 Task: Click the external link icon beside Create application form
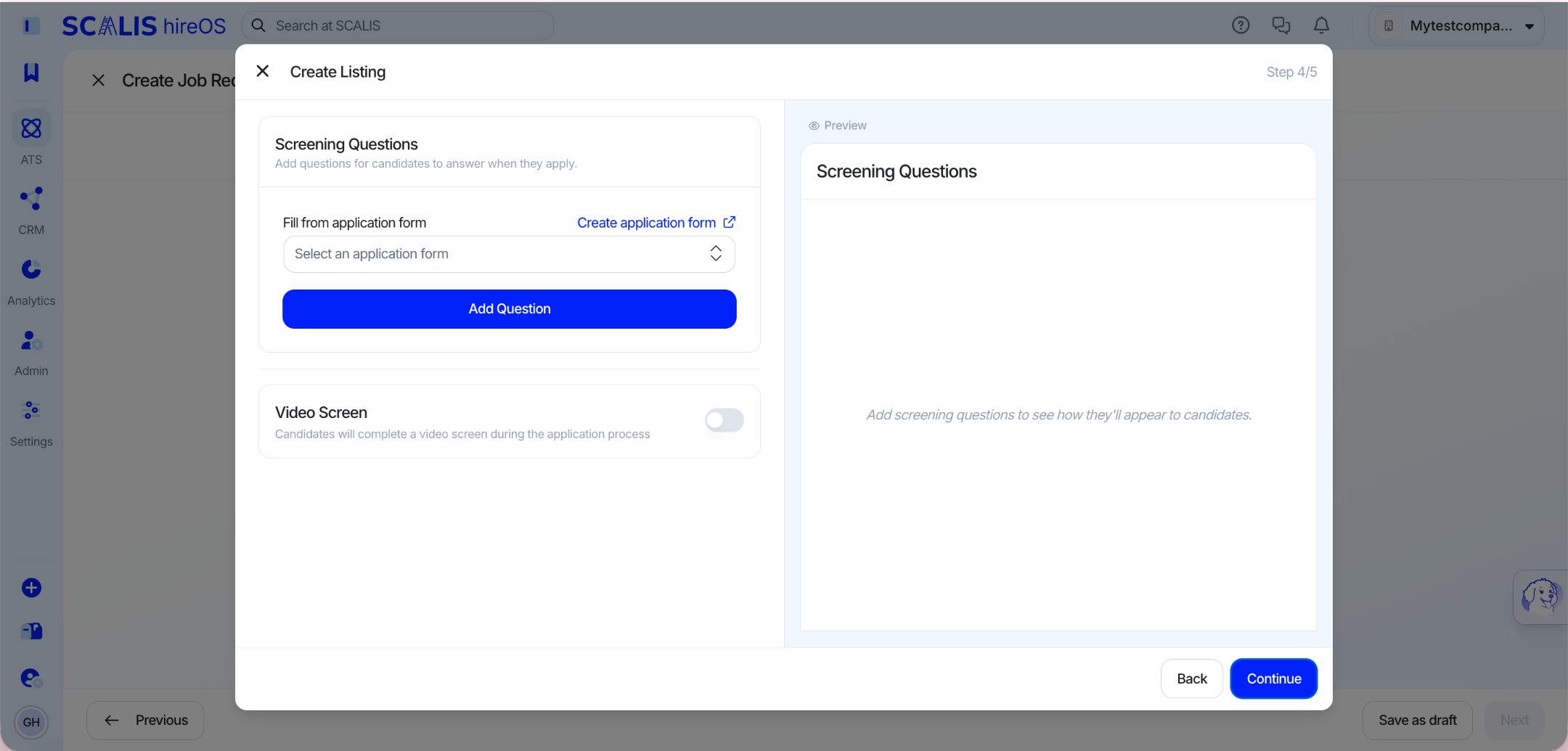[730, 222]
